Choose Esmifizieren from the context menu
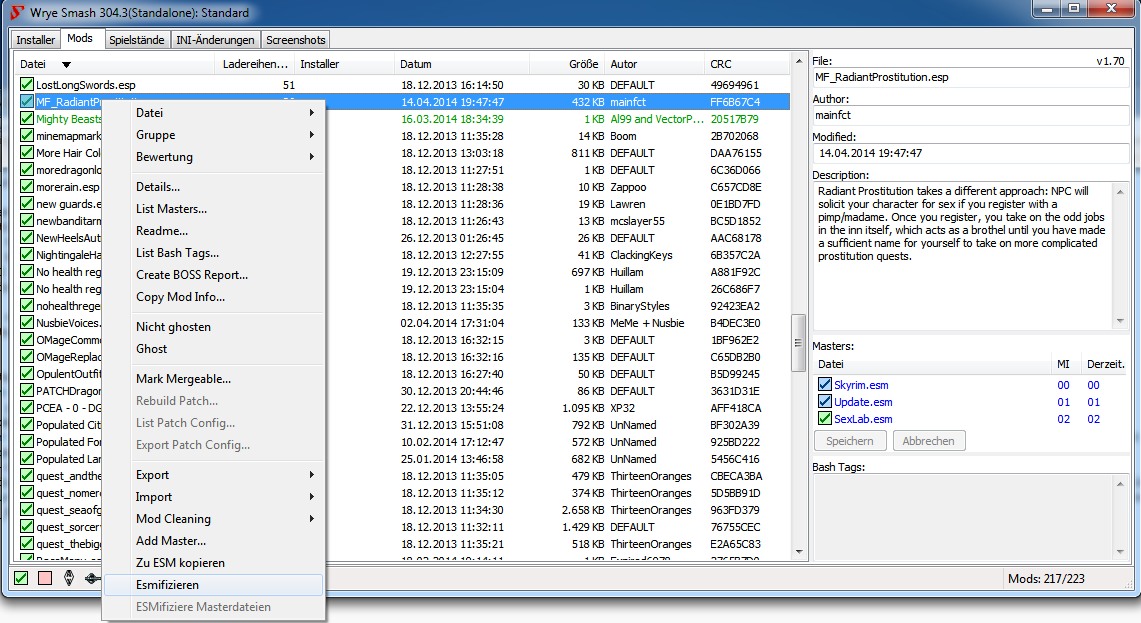 click(x=167, y=585)
